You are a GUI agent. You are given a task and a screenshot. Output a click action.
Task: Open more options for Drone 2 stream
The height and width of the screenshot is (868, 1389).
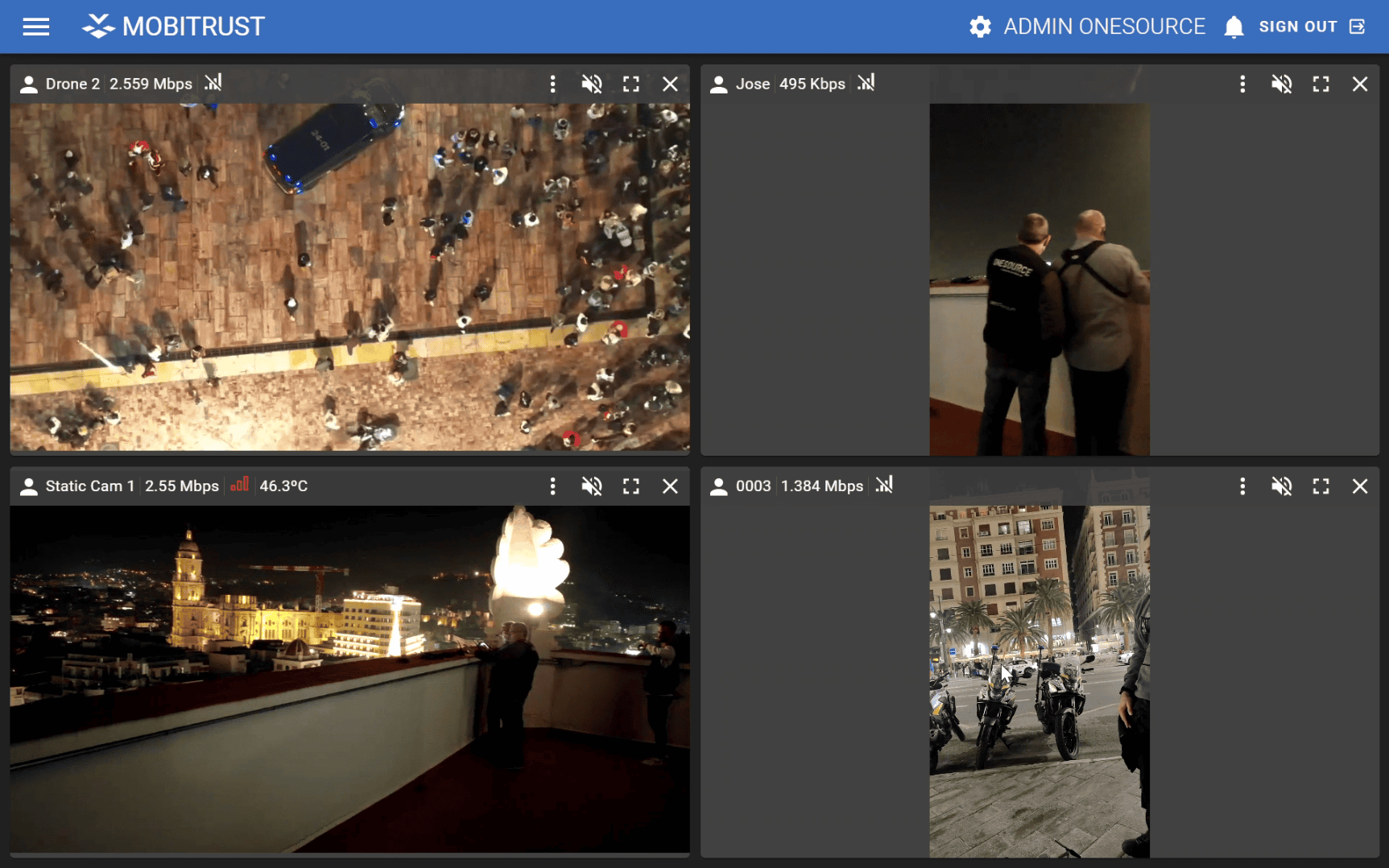(552, 84)
